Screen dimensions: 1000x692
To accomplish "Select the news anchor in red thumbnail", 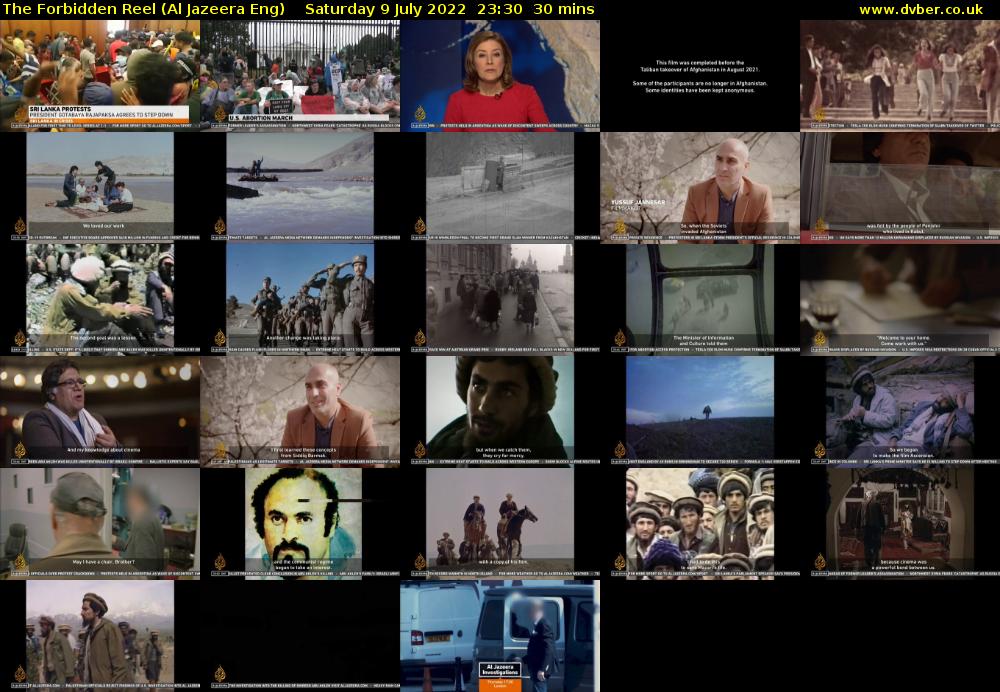I will tap(500, 75).
